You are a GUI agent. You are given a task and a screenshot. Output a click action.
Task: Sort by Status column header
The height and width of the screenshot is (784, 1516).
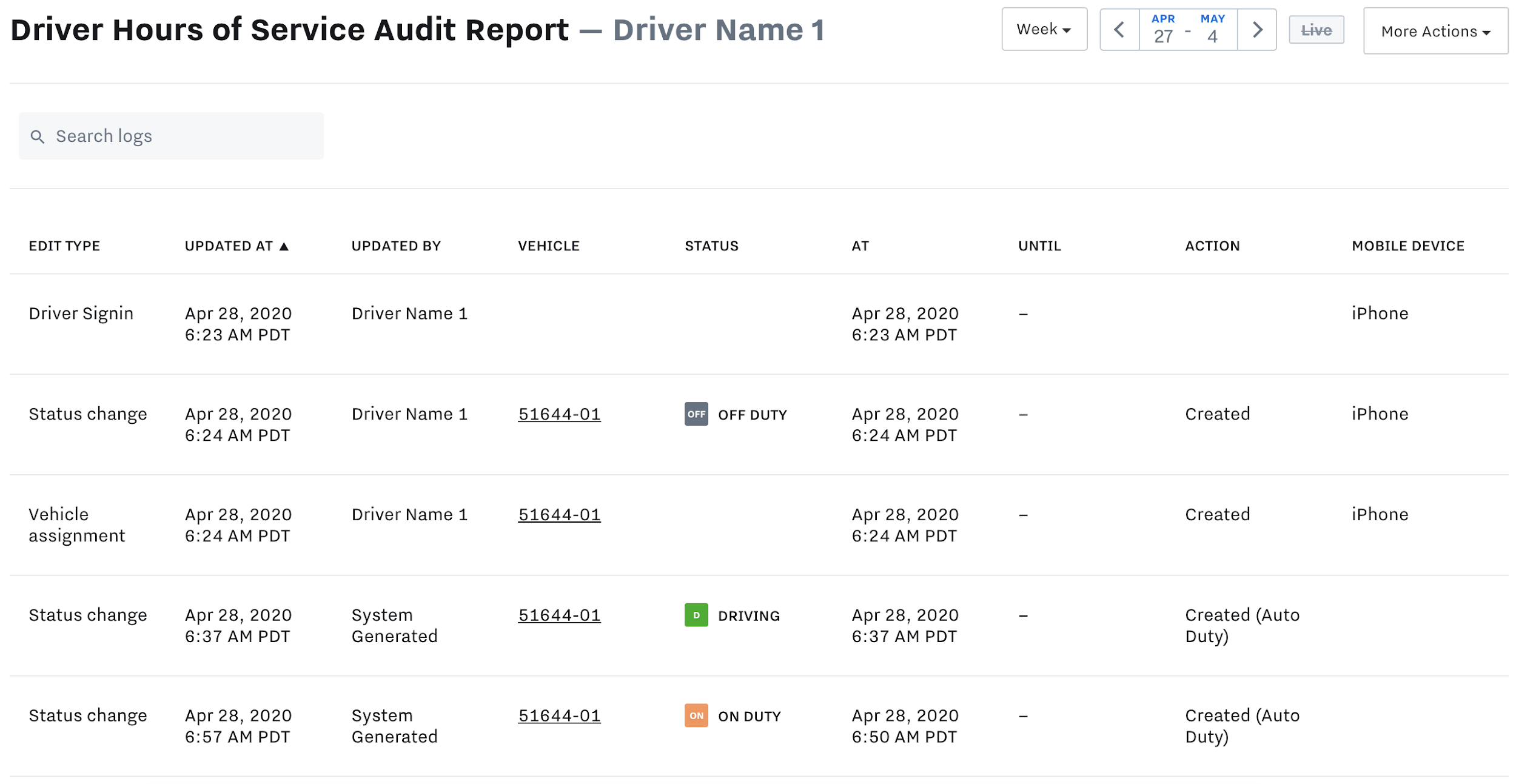point(711,246)
